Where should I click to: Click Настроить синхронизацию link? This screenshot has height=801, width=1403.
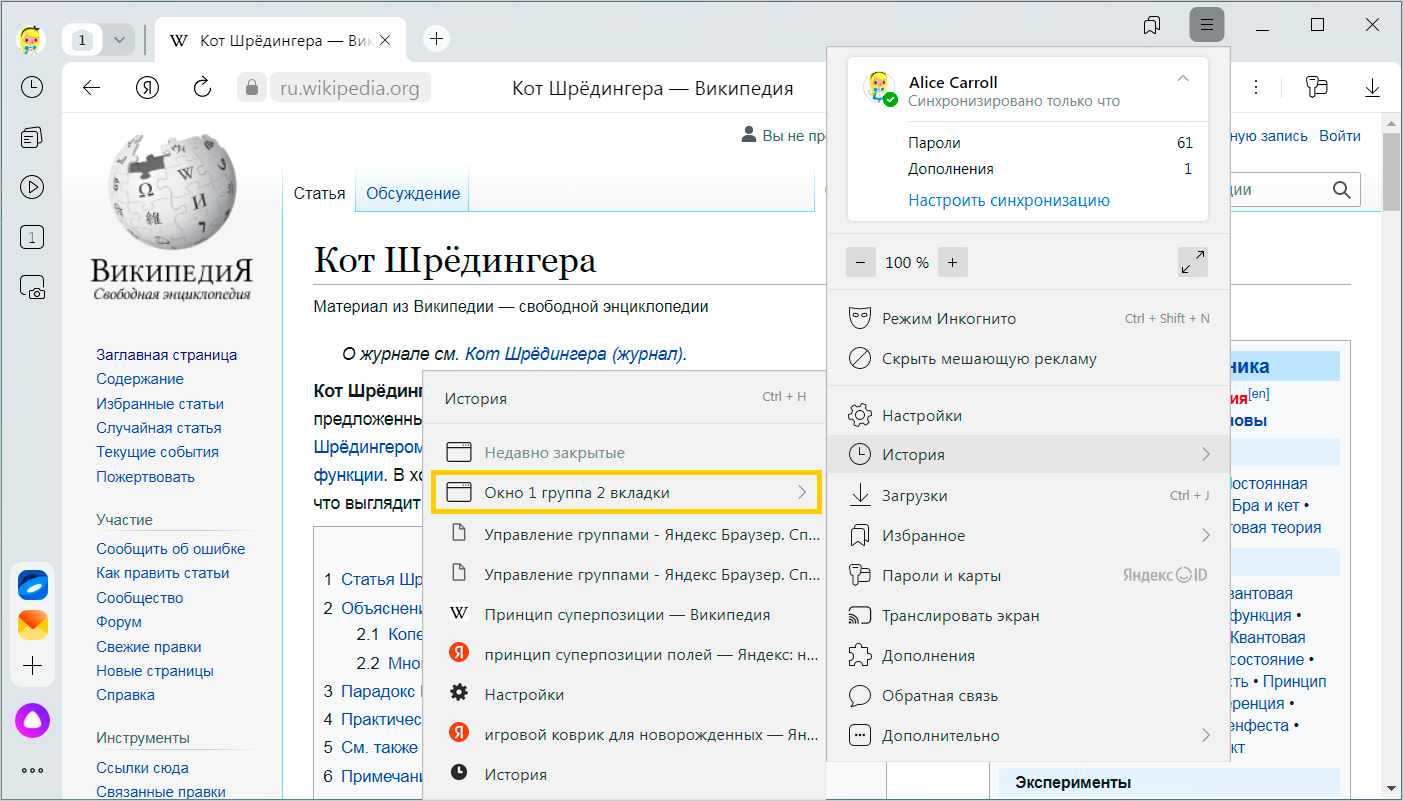coord(1008,200)
